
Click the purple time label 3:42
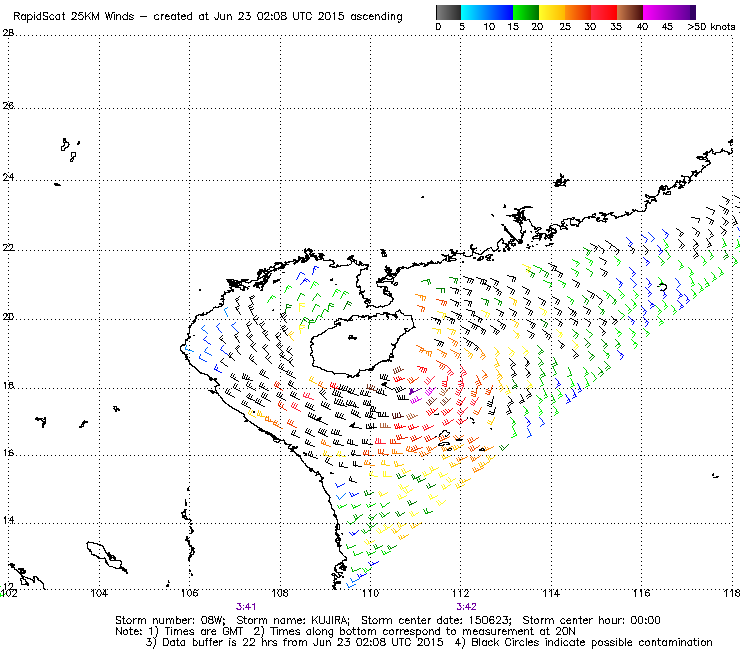click(466, 607)
